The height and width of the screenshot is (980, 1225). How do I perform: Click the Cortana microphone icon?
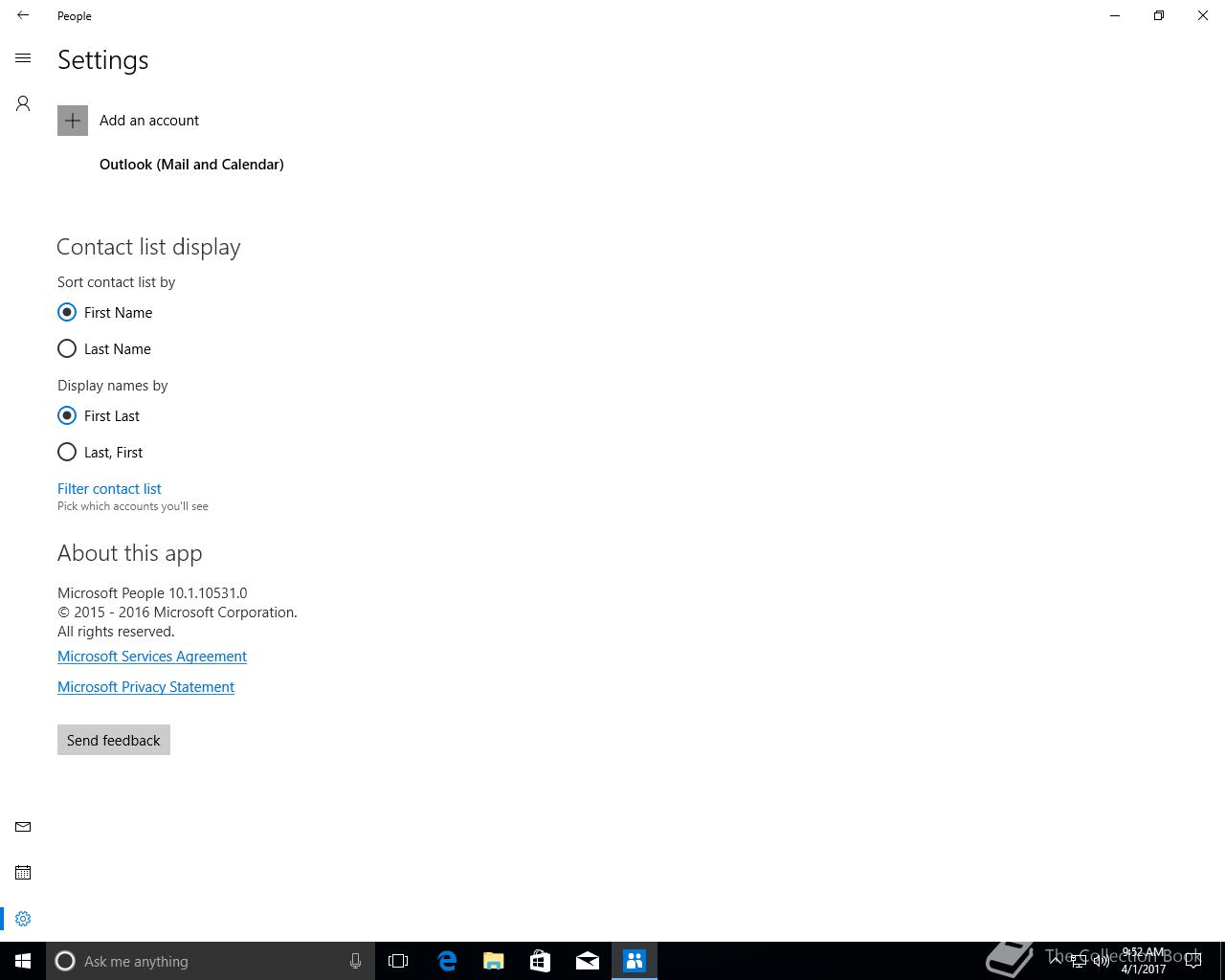click(355, 961)
